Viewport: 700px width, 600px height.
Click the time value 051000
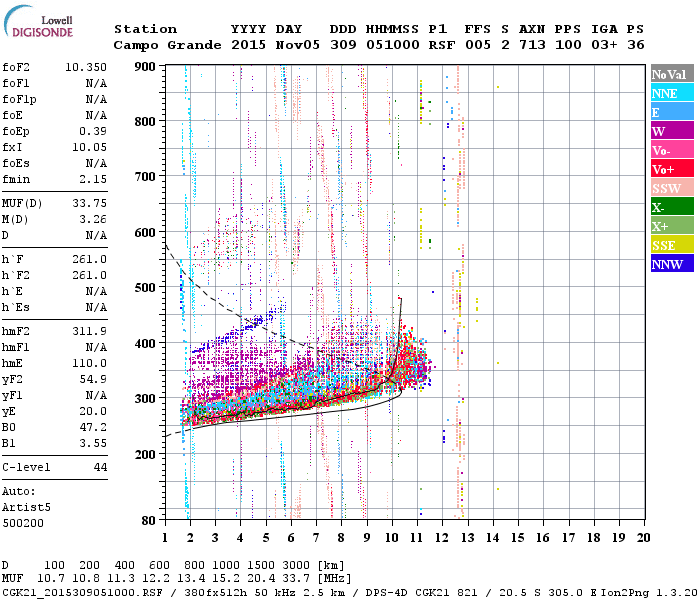393,45
